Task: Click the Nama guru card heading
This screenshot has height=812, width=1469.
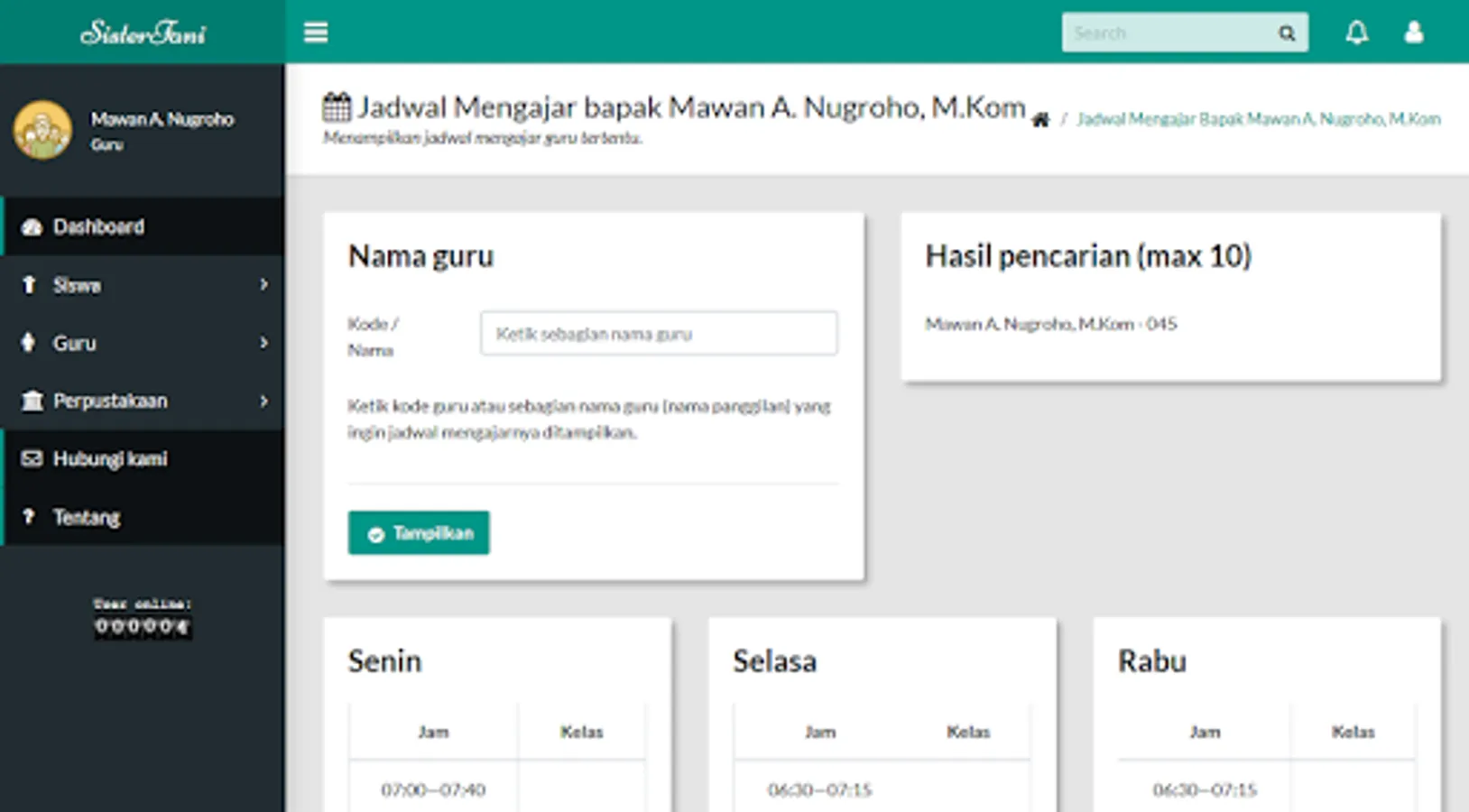Action: tap(421, 256)
